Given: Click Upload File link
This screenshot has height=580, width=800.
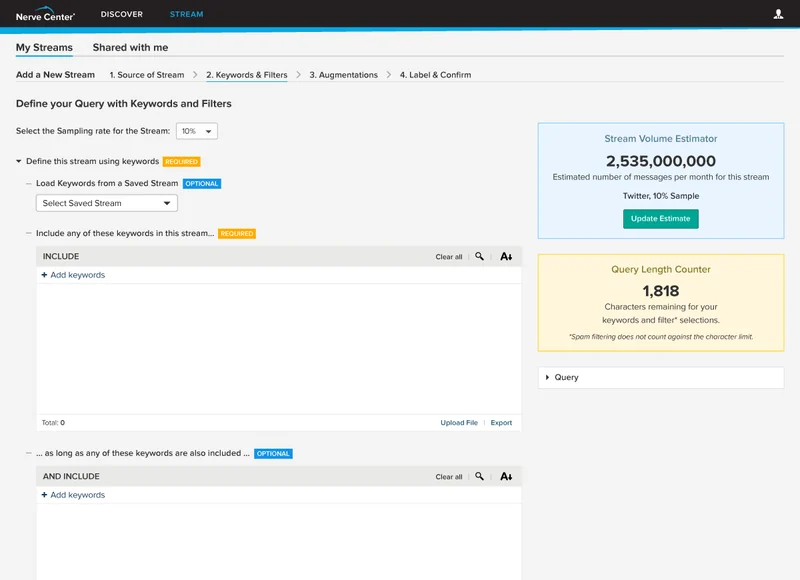Looking at the screenshot, I should 459,422.
